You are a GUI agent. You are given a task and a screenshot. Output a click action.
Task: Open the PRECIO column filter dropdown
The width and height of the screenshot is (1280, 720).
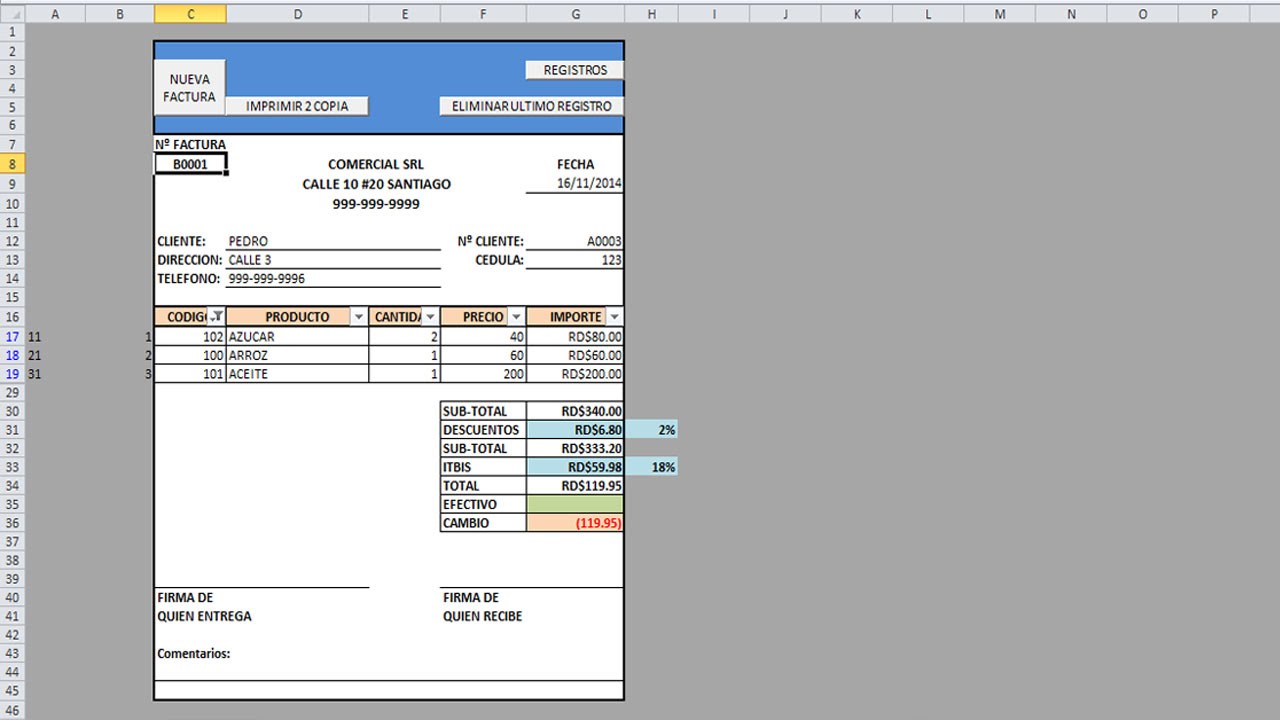tap(516, 317)
